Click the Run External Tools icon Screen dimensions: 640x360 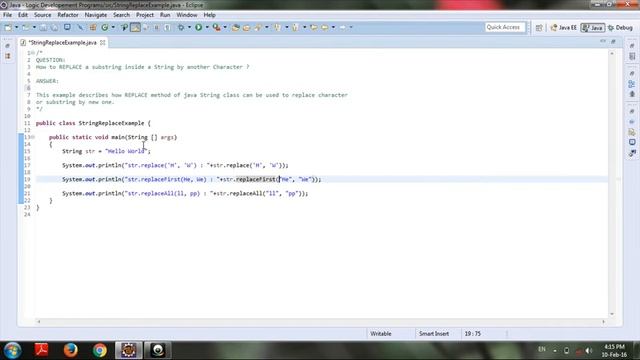coord(217,27)
